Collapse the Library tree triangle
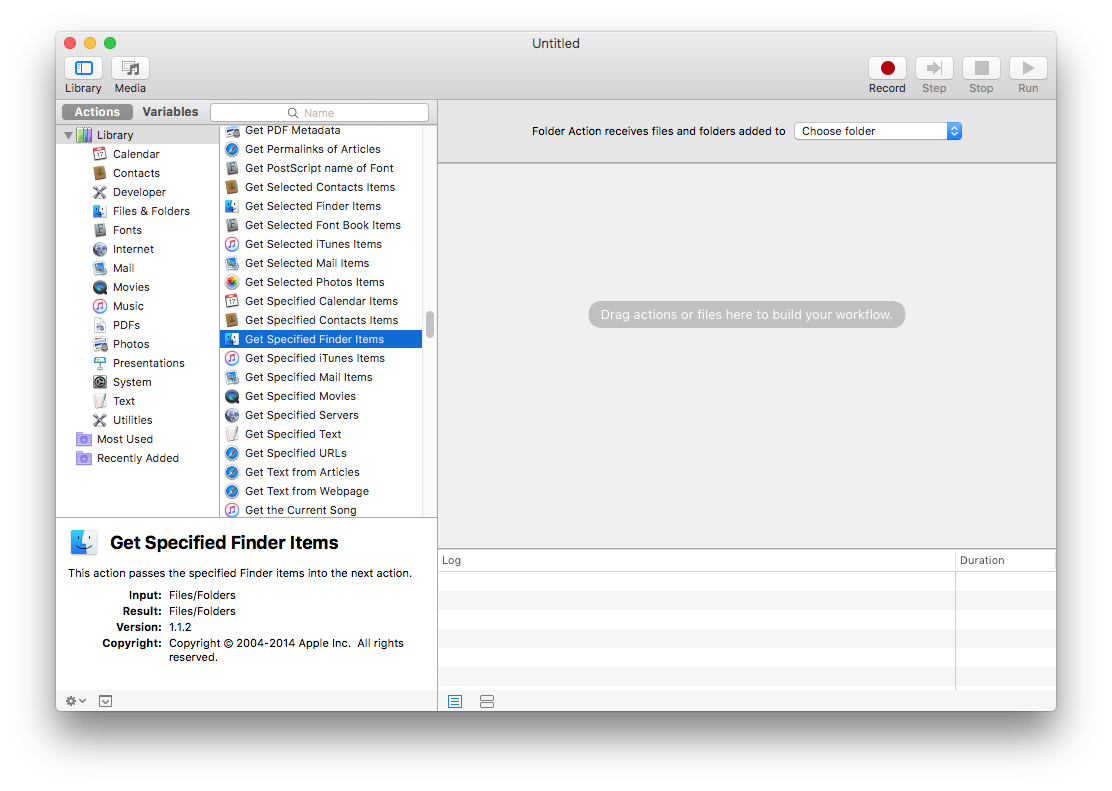 tap(68, 135)
